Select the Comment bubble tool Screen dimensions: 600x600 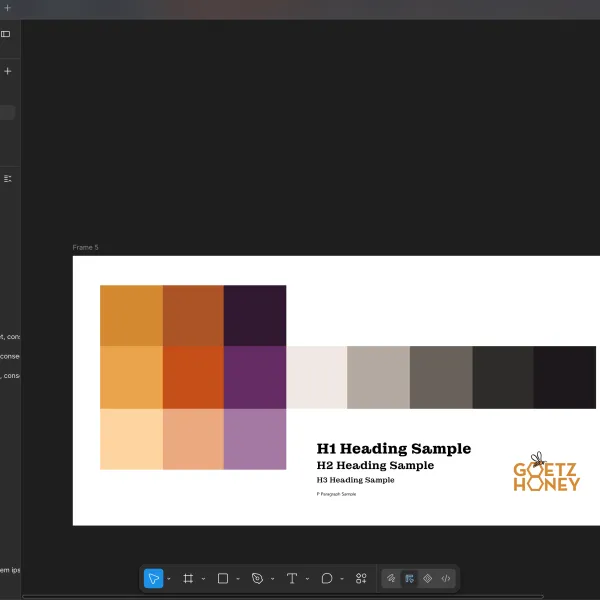point(326,578)
